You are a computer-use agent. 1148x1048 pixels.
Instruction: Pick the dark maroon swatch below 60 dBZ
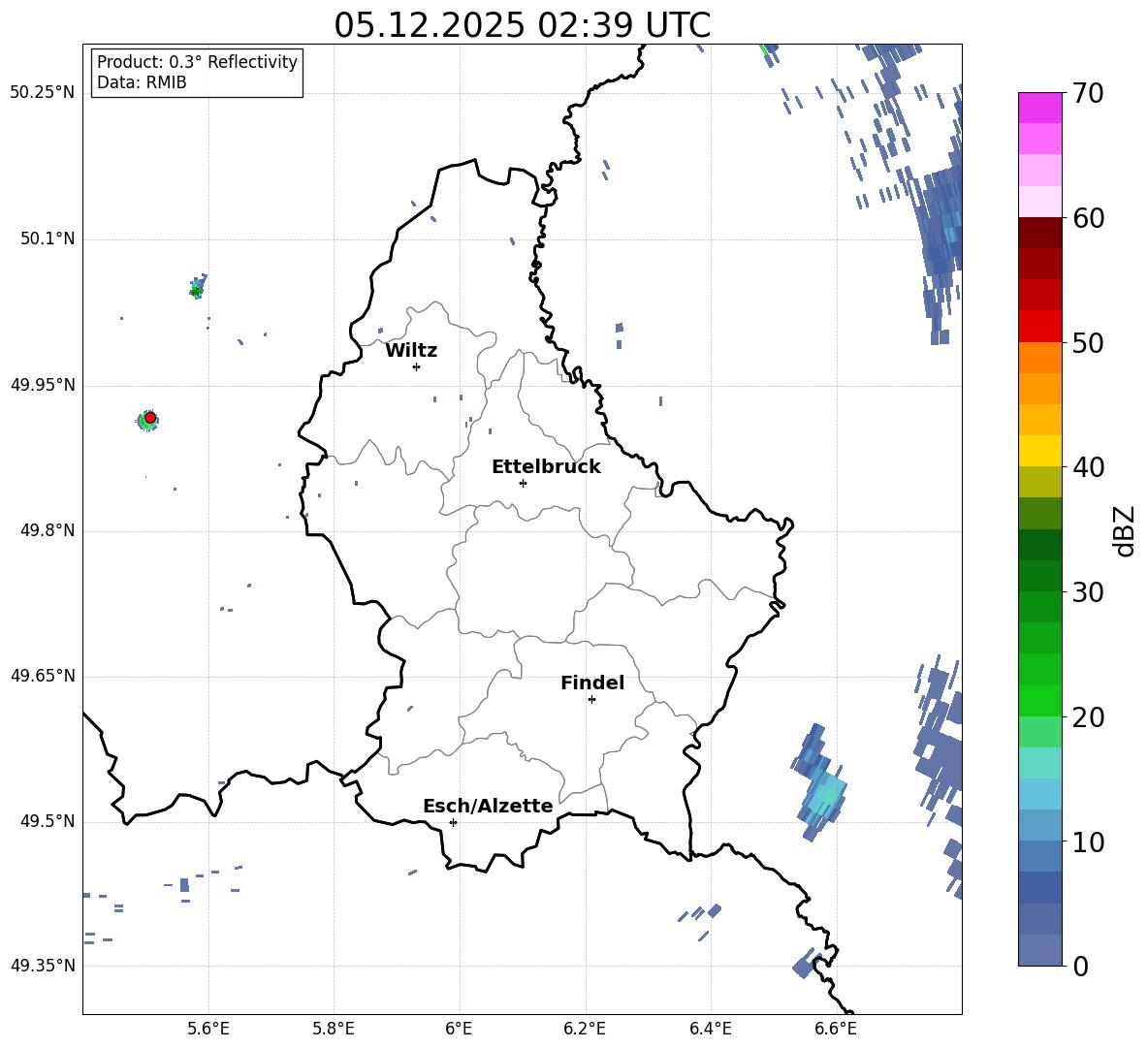[x=1039, y=233]
